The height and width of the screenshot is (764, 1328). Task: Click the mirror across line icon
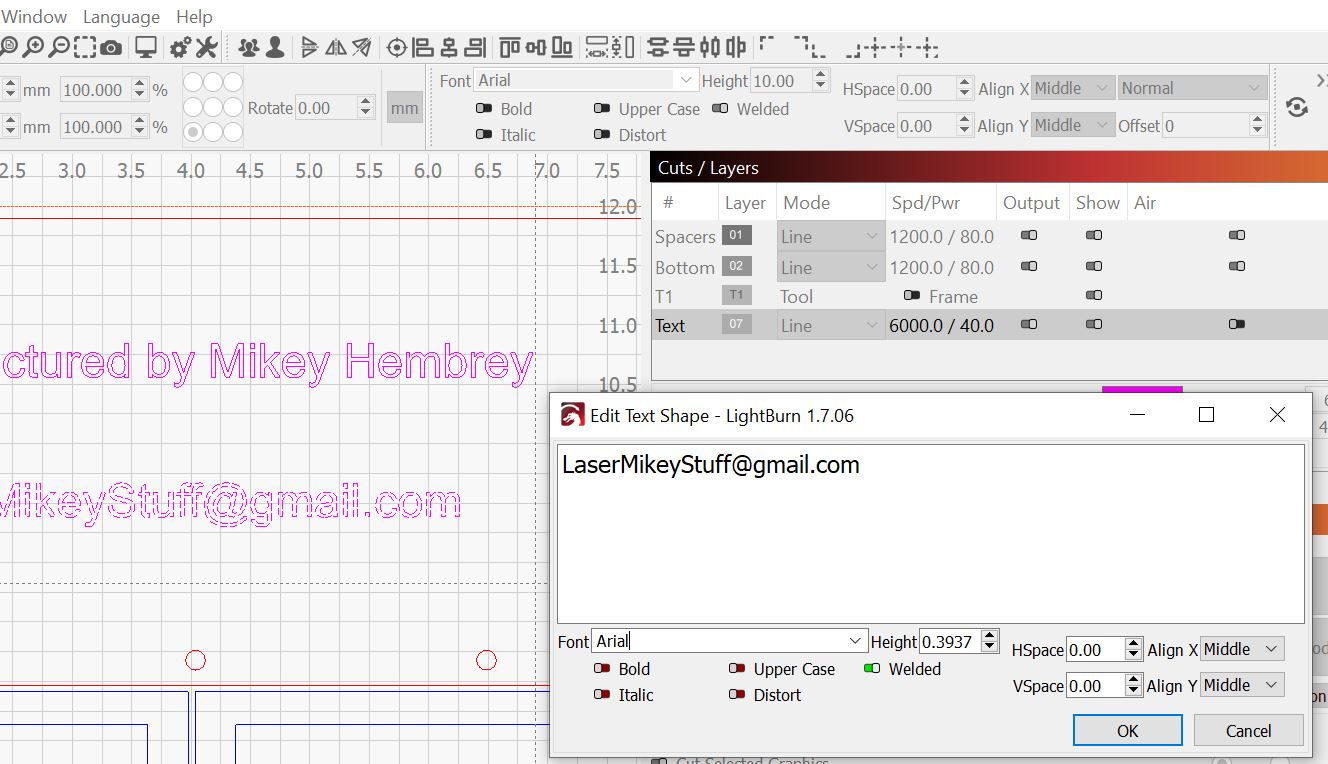click(x=361, y=47)
